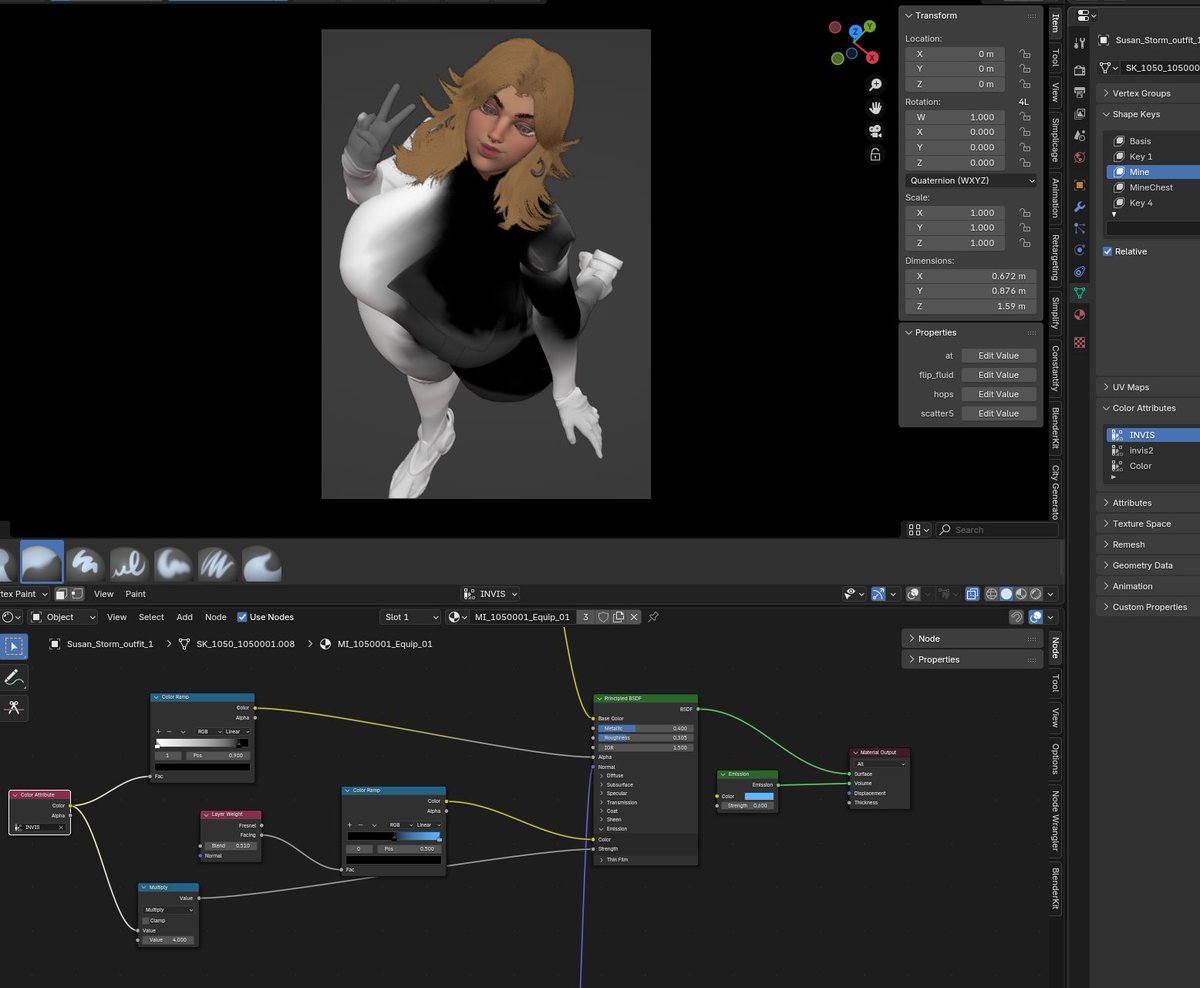Screen dimensions: 1200x988
Task: Disable the Relative shape keys checkbox
Action: pyautogui.click(x=1107, y=251)
